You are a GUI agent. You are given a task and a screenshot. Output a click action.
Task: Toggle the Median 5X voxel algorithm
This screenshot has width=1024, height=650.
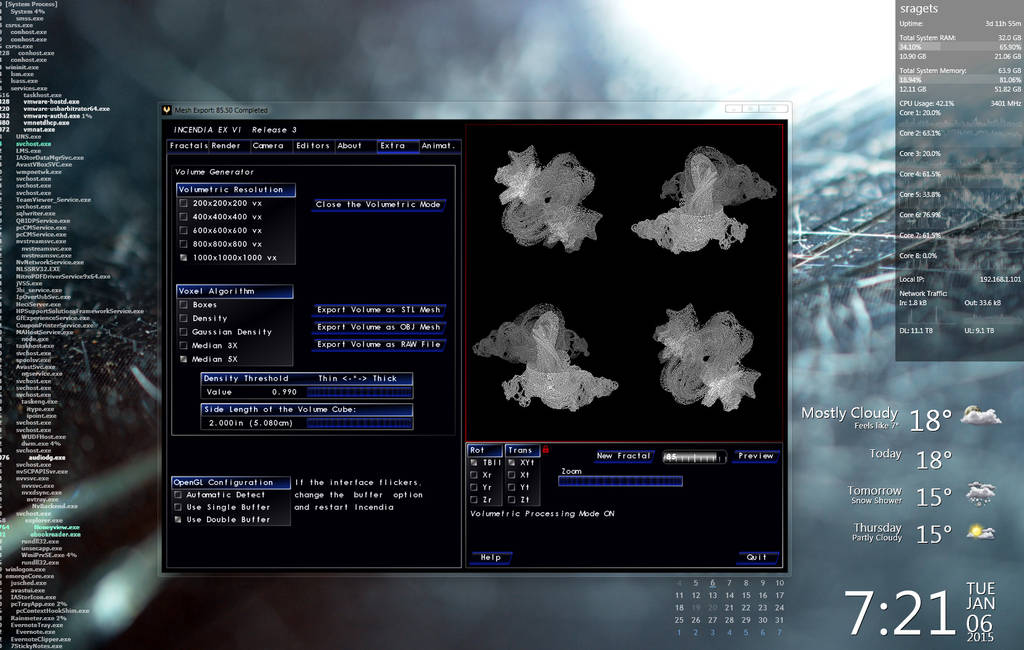click(x=184, y=359)
